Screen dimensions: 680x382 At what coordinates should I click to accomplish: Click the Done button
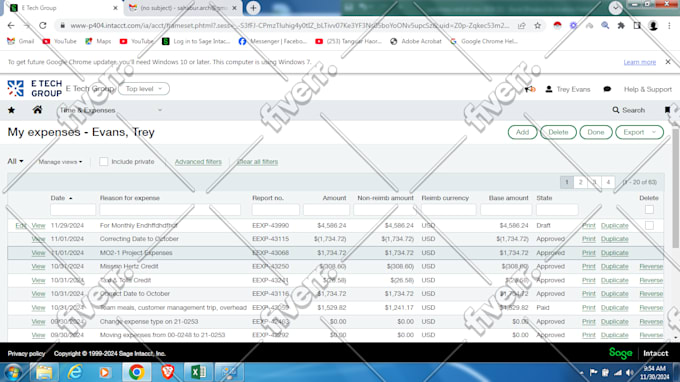(x=595, y=132)
